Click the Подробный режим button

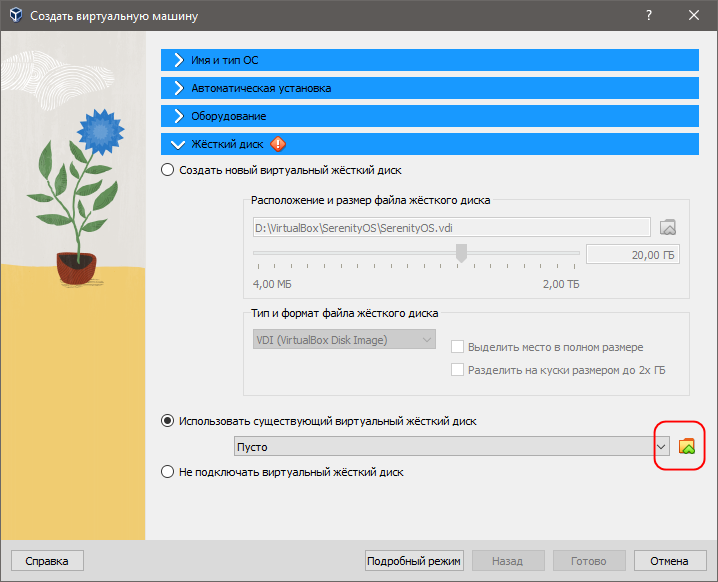[x=414, y=561]
